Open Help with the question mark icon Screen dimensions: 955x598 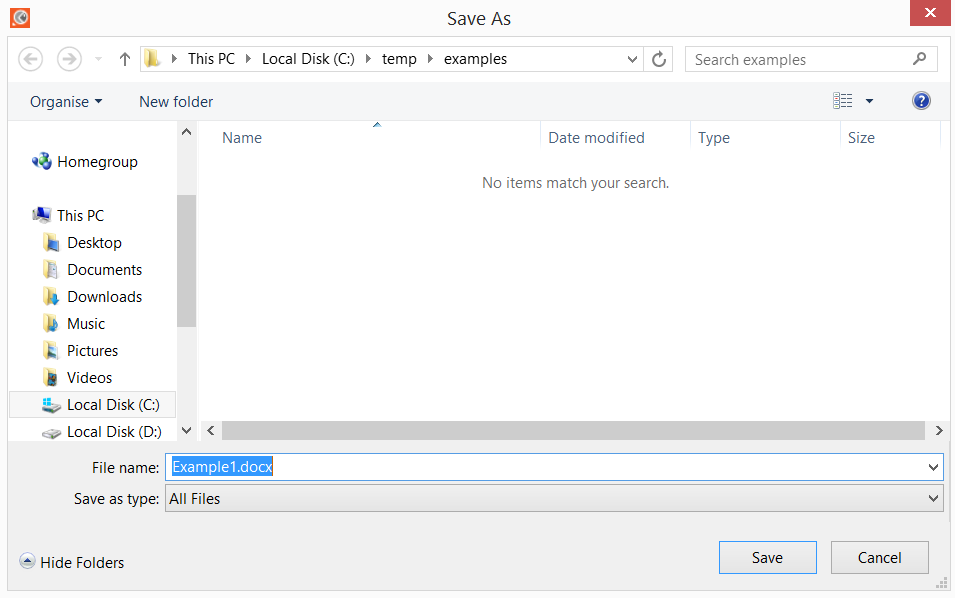pos(920,100)
